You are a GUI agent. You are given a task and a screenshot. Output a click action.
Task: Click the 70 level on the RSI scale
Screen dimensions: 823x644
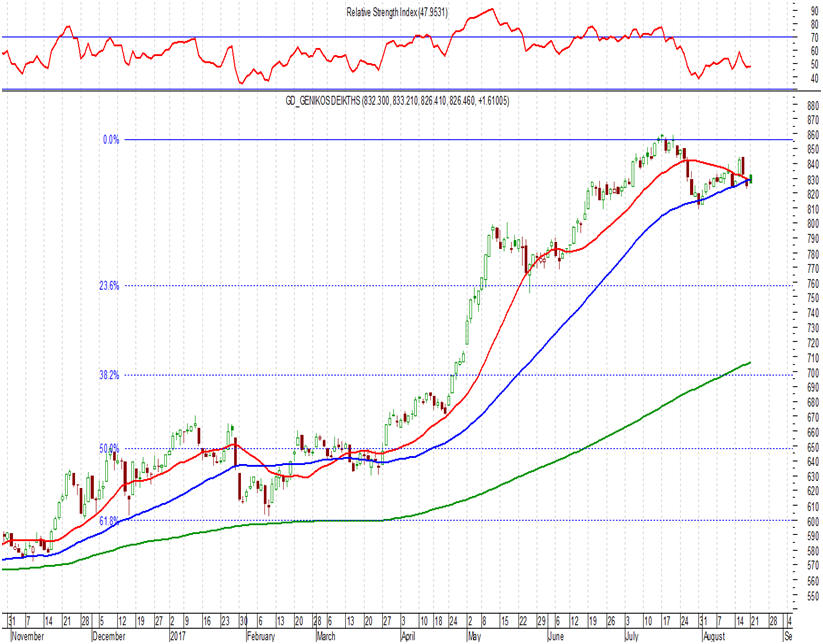coord(815,38)
